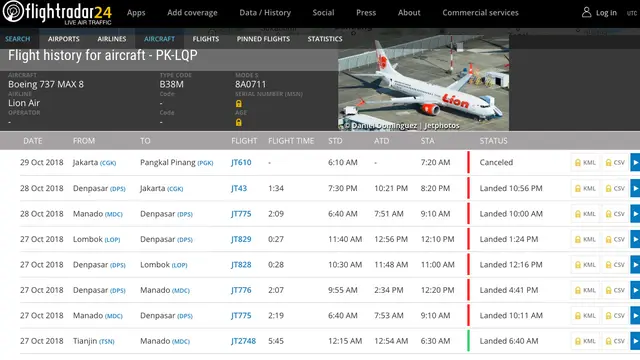Play back the JT610 canceled flight
Image resolution: width=640 pixels, height=360 pixels.
(635, 162)
